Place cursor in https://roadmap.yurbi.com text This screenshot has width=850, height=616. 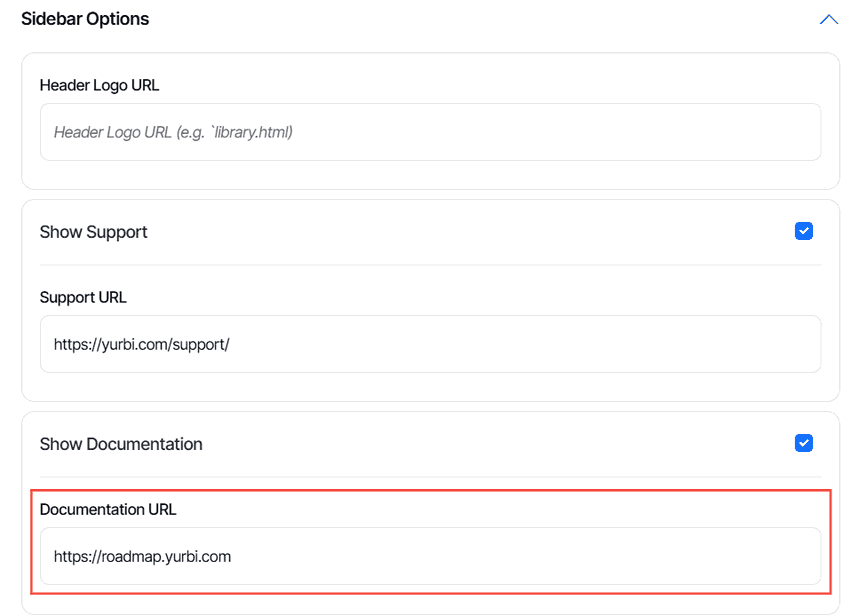pos(142,556)
